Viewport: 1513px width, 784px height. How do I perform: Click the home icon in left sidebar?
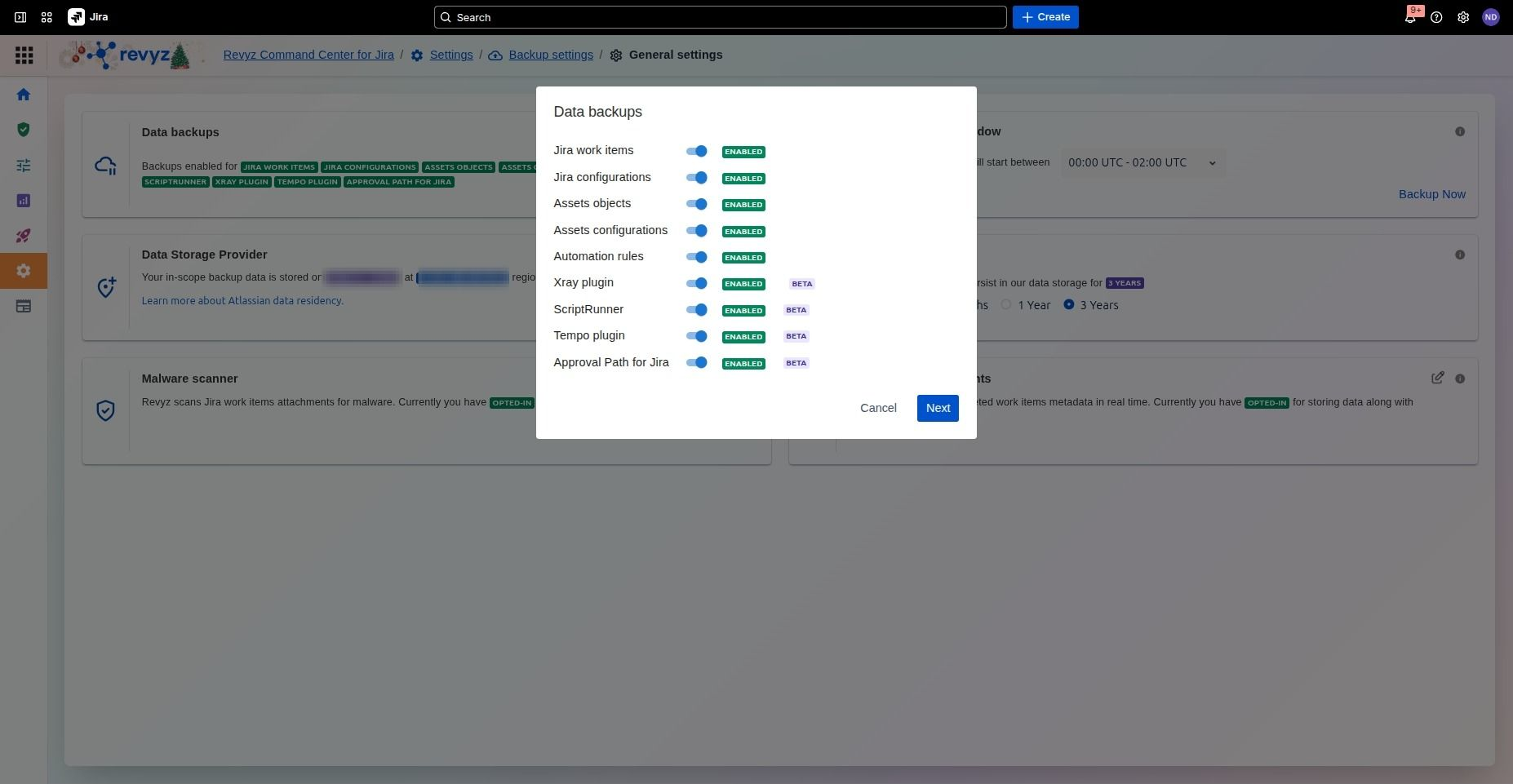pyautogui.click(x=24, y=95)
